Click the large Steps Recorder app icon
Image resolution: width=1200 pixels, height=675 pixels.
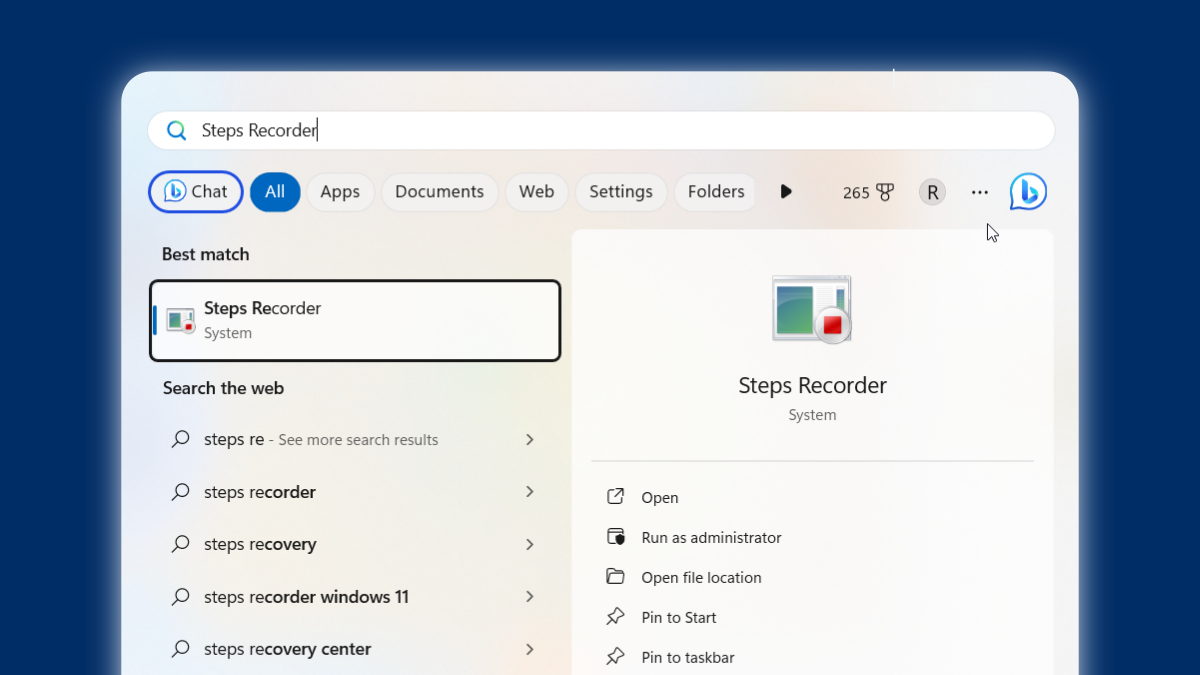click(x=811, y=310)
